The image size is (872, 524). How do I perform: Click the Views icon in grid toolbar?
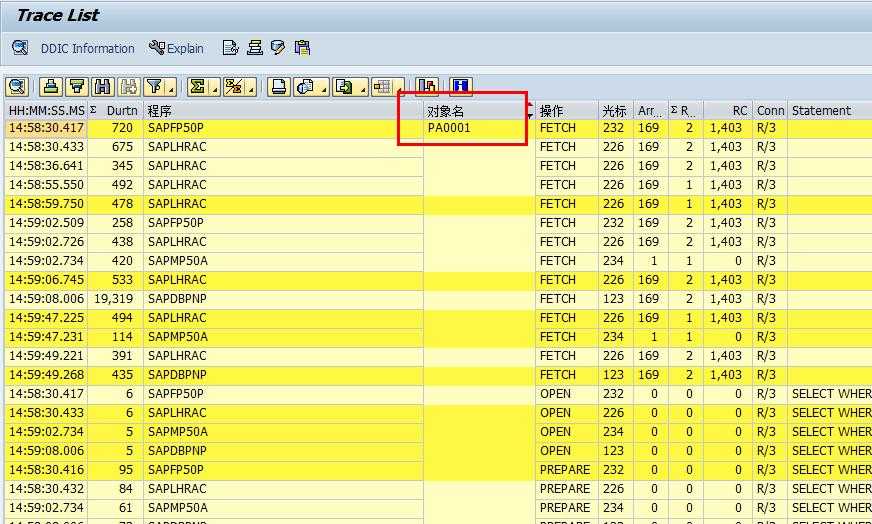[x=305, y=87]
